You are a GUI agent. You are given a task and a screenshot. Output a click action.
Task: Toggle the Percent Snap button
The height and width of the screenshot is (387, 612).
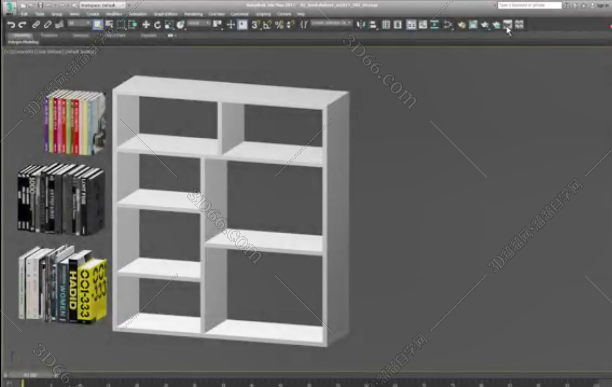point(279,25)
